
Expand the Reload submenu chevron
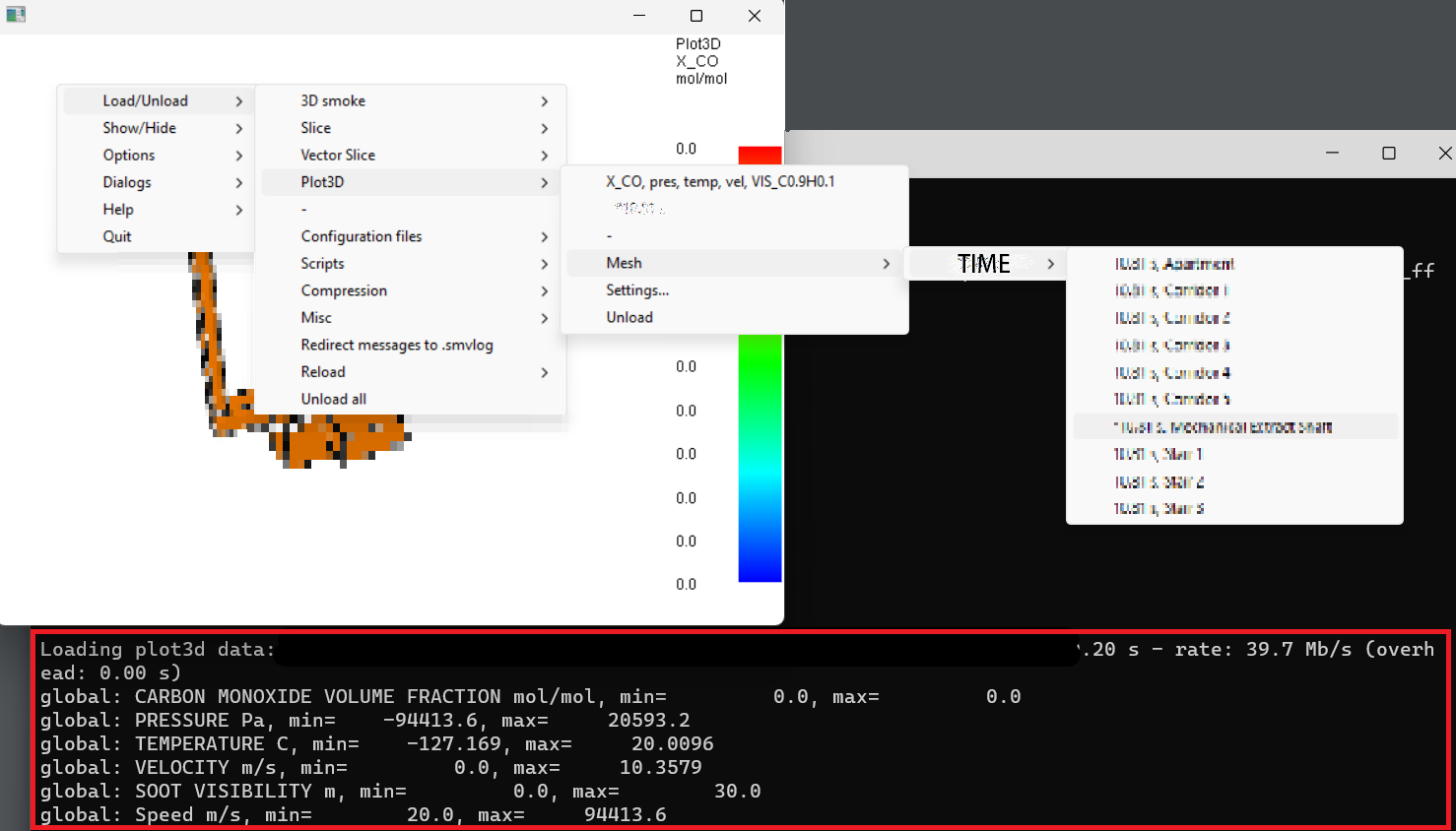click(544, 372)
